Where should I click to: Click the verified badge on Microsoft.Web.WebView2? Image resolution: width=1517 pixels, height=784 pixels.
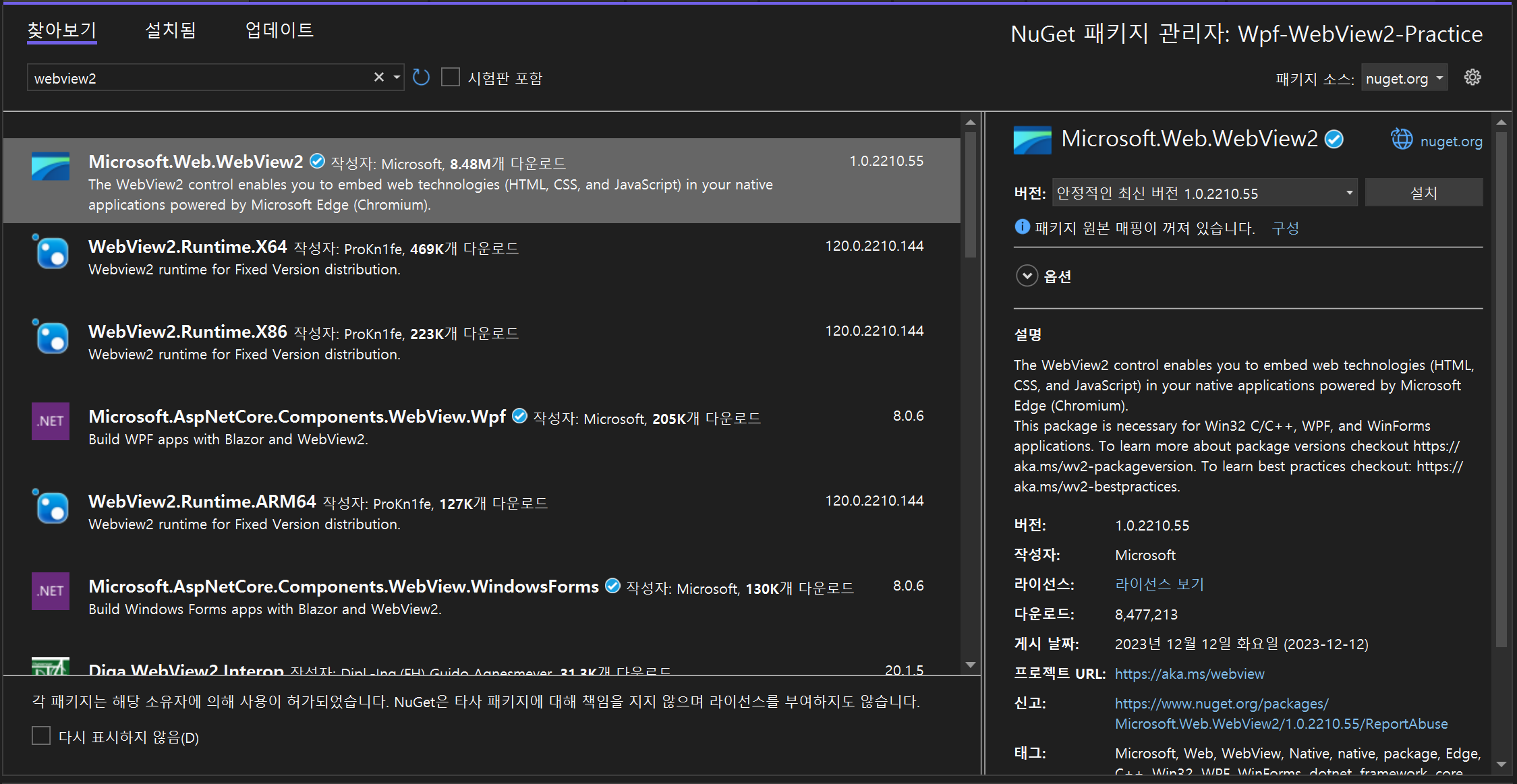pyautogui.click(x=317, y=160)
